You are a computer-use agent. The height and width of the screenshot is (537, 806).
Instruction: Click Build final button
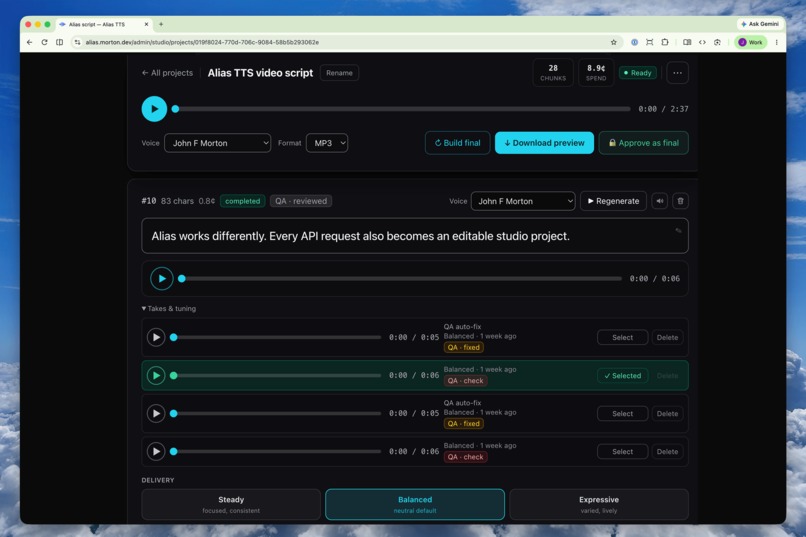[457, 143]
